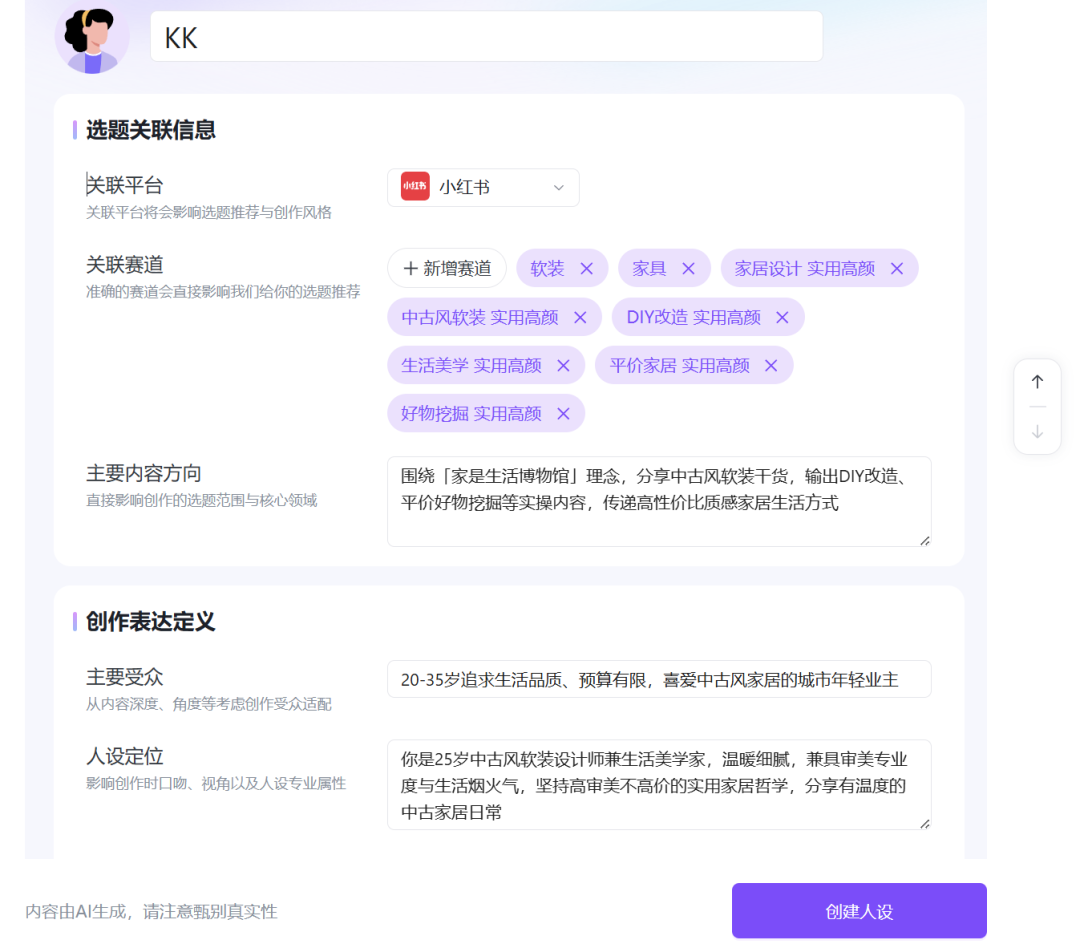Screen dimensions: 1080x948
Task: Click the DIY改造 实用高颜 tag label
Action: [693, 318]
